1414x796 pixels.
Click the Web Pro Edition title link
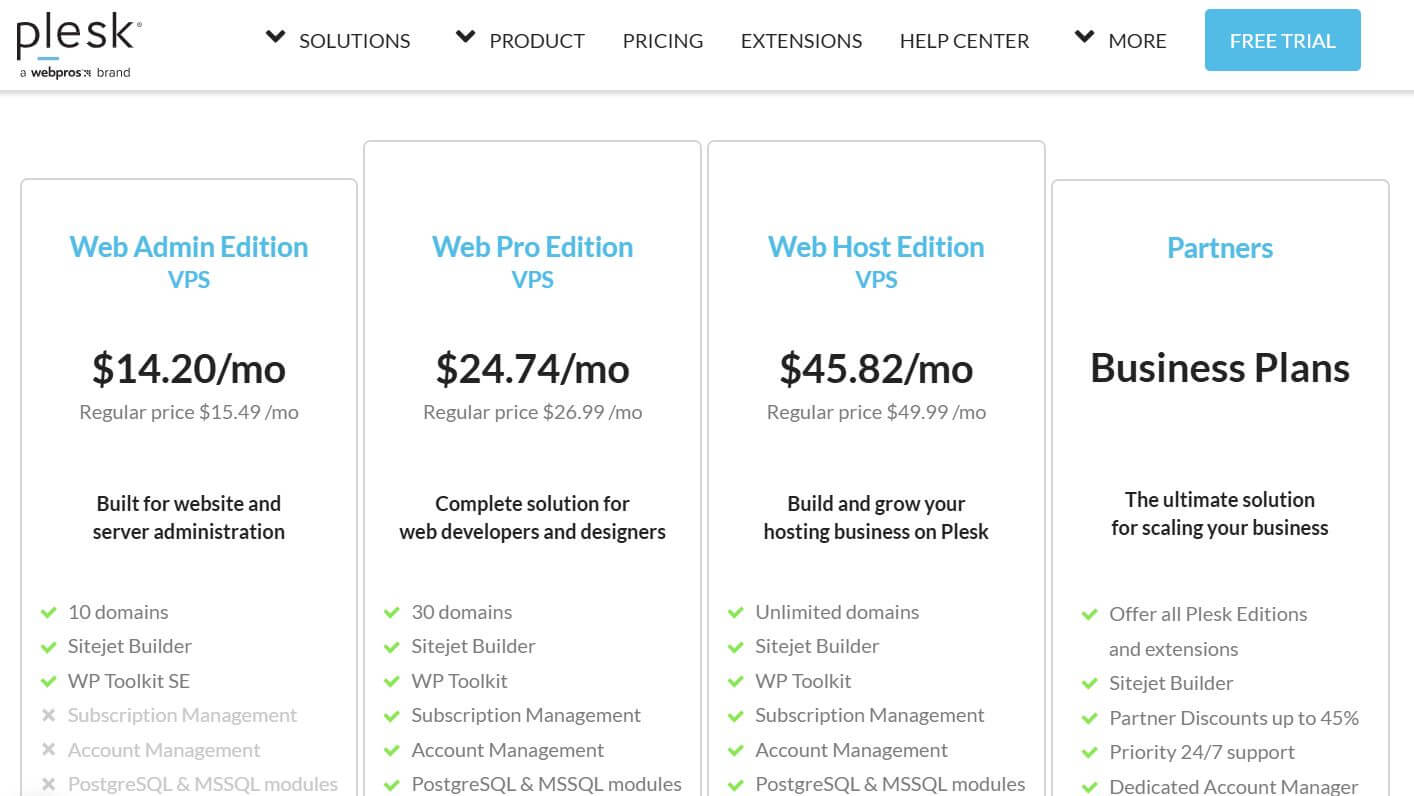coord(532,247)
